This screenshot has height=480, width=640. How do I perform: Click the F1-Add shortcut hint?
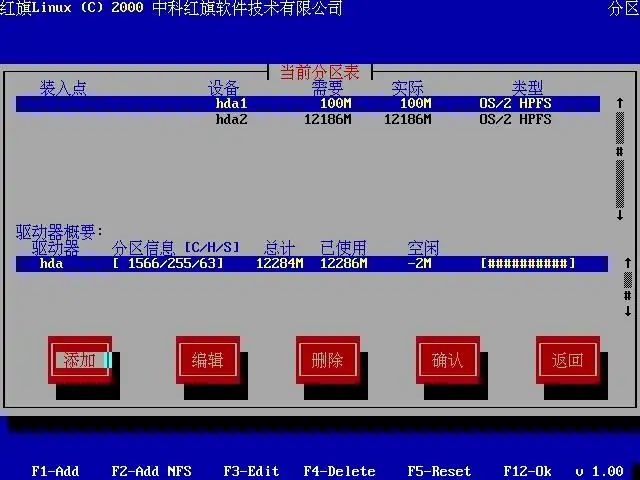click(56, 471)
